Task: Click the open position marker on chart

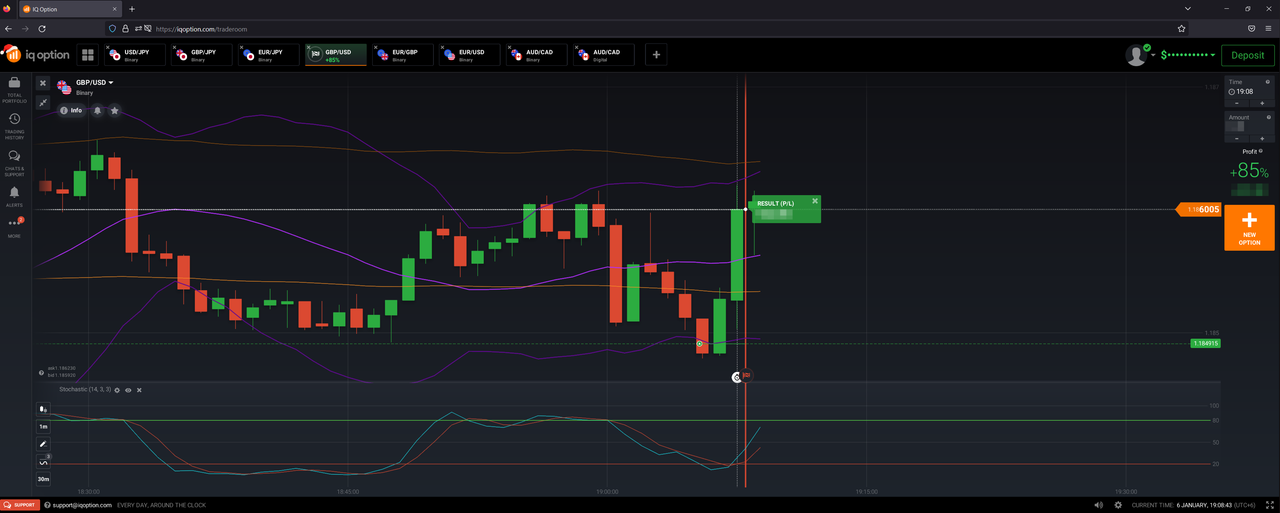Action: click(700, 344)
